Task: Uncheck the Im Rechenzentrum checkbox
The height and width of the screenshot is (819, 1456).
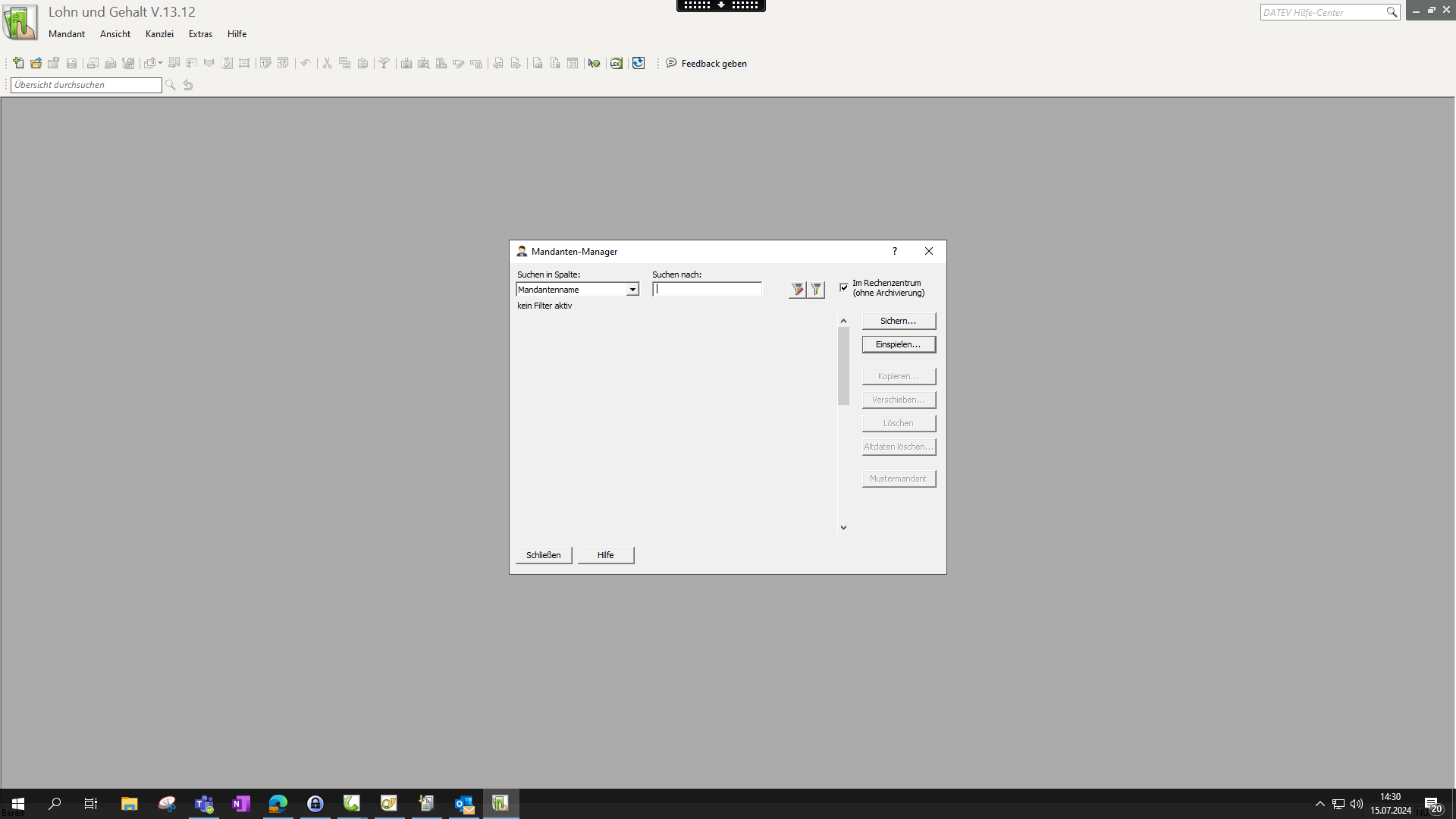Action: [844, 287]
